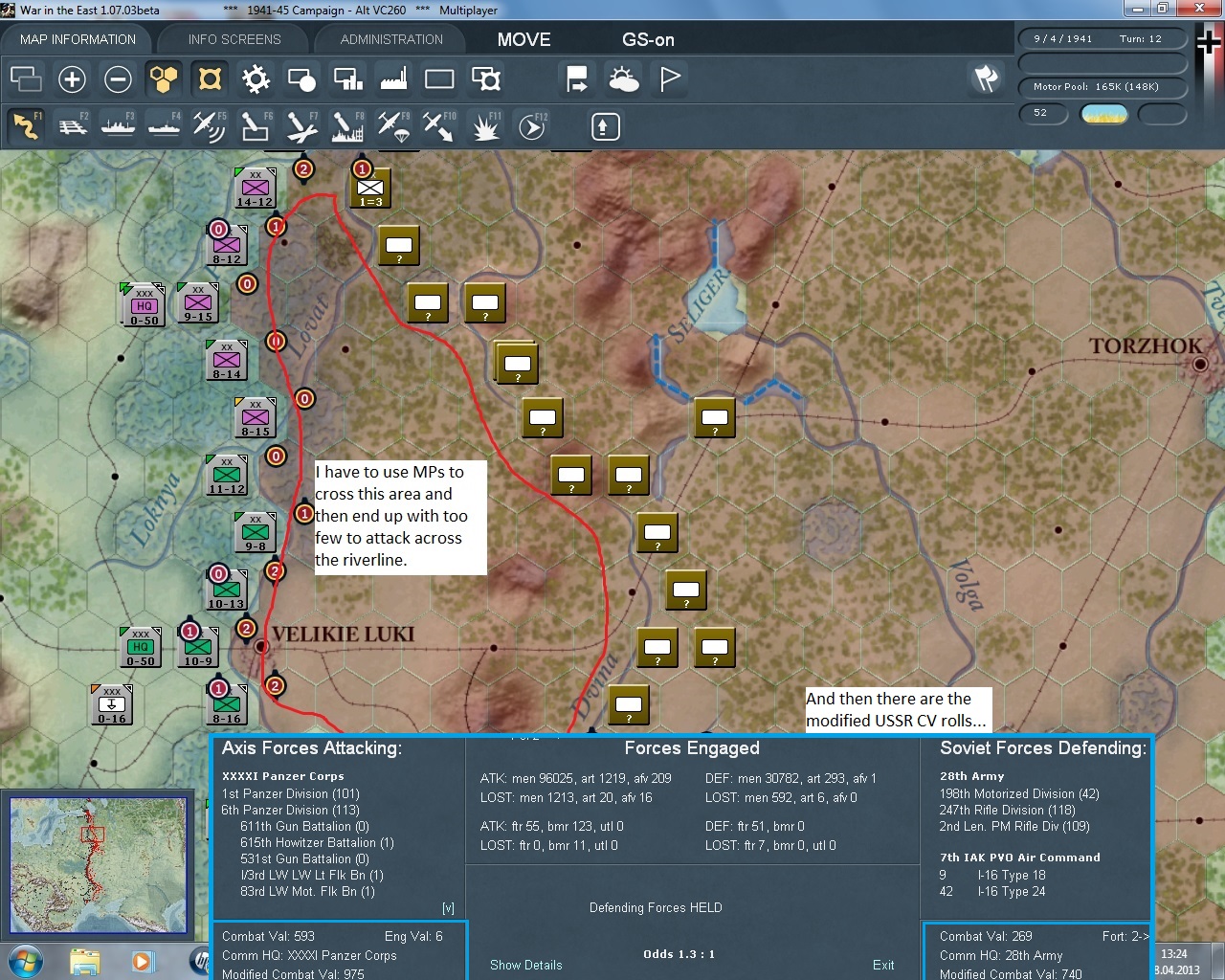This screenshot has width=1225, height=980.
Task: Select the 0-16 gray unit counter
Action: pos(112,704)
